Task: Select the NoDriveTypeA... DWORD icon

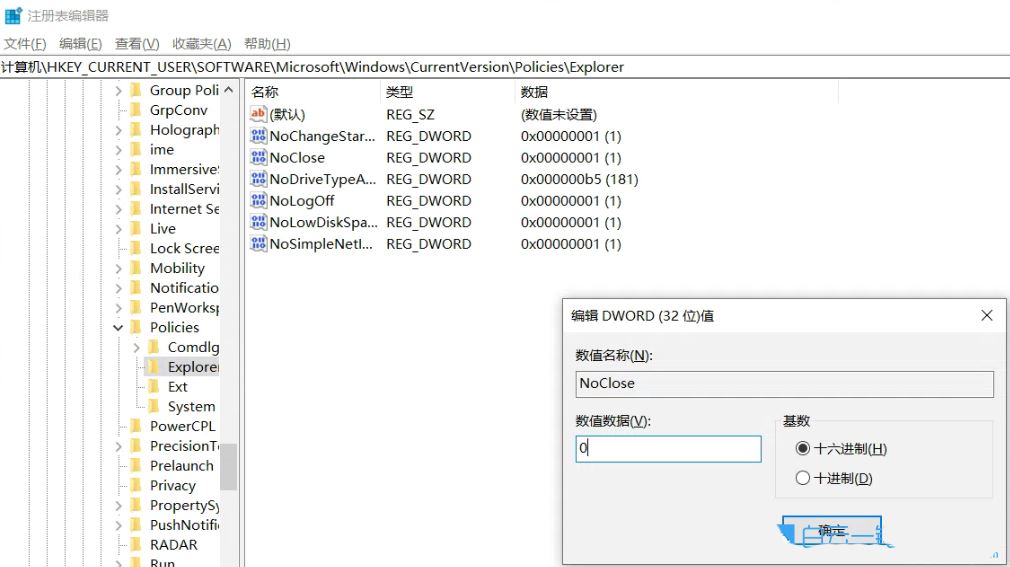Action: point(258,179)
